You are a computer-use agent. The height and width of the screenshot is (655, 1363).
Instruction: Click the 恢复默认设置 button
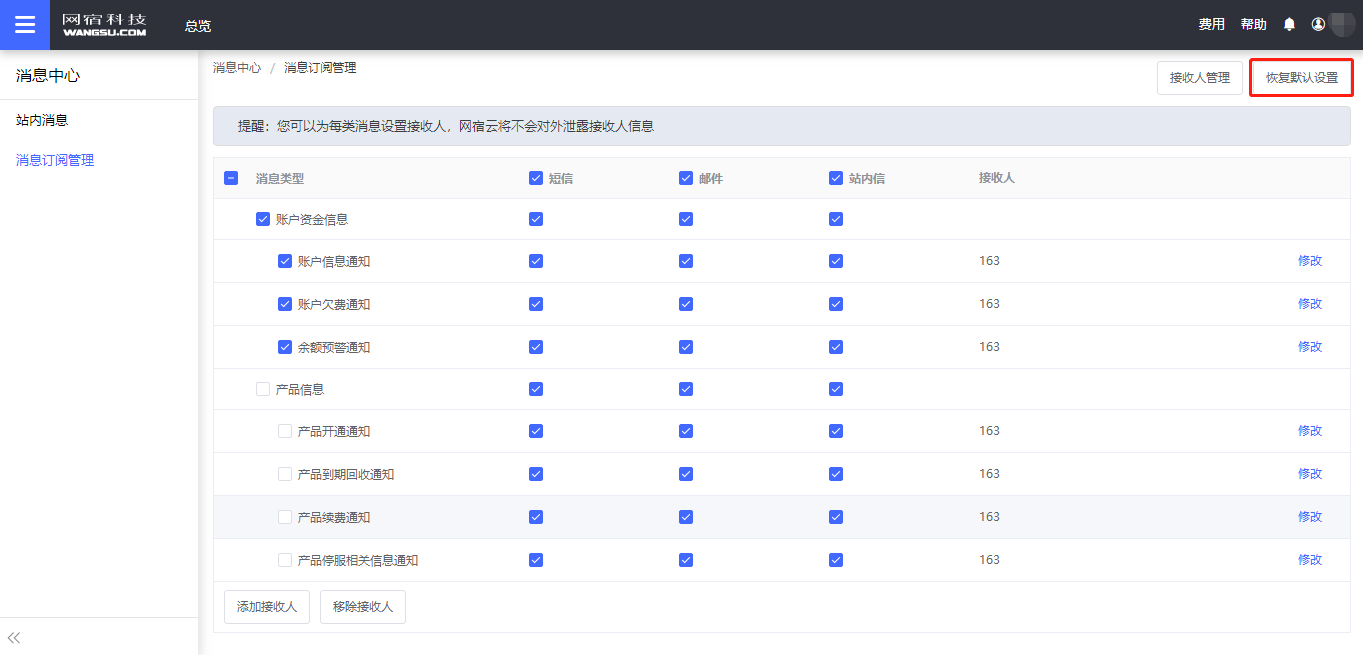(1301, 78)
